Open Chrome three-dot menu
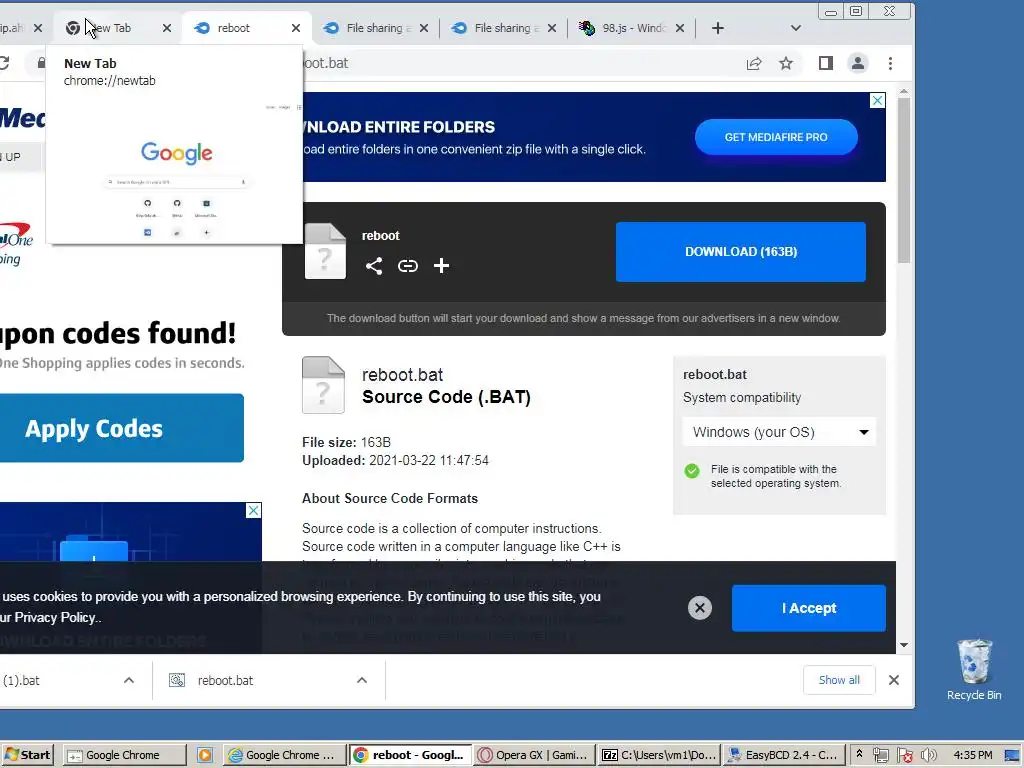This screenshot has width=1024, height=768. (x=890, y=63)
